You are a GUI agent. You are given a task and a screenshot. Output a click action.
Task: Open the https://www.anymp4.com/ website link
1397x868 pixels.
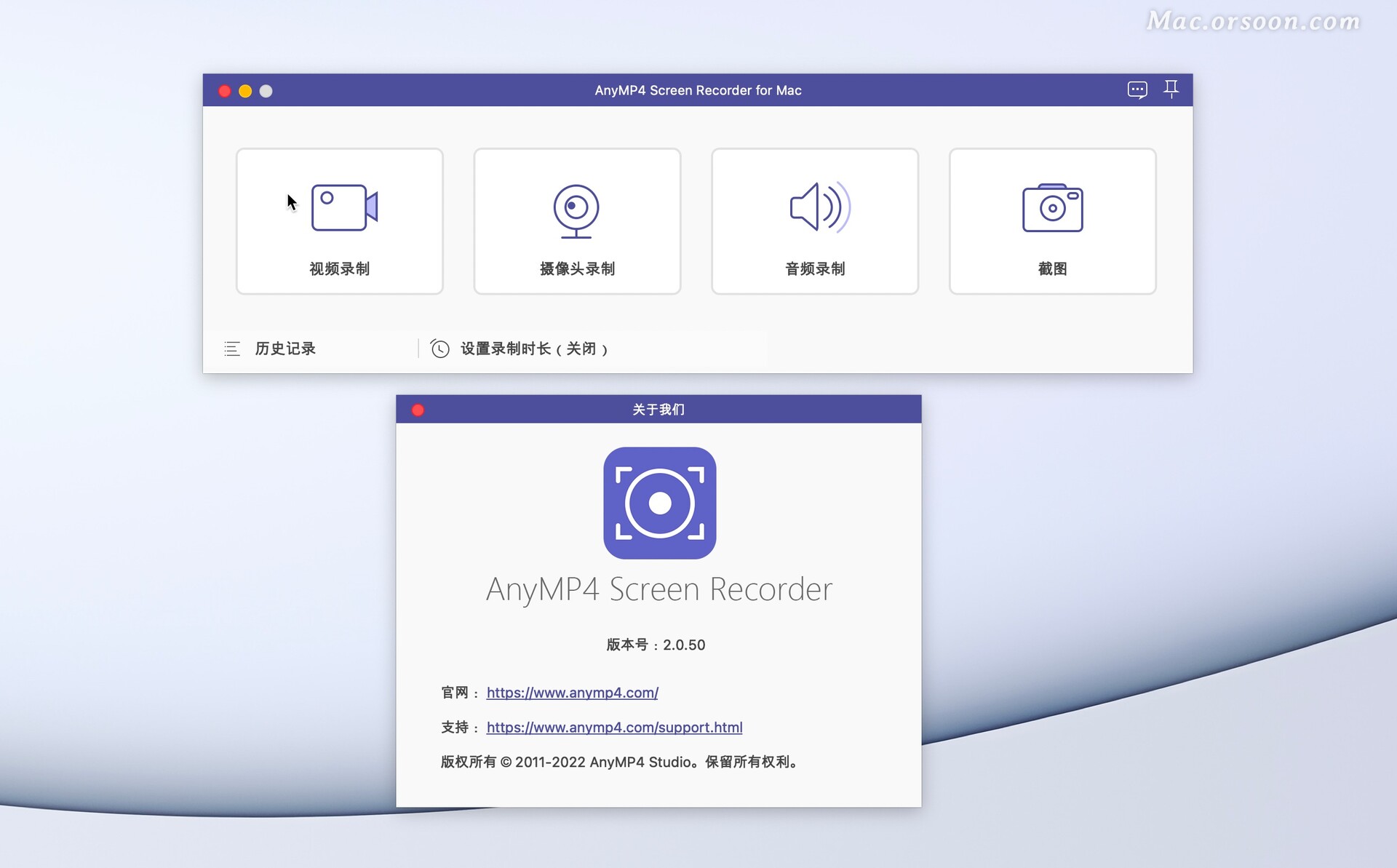pos(572,692)
